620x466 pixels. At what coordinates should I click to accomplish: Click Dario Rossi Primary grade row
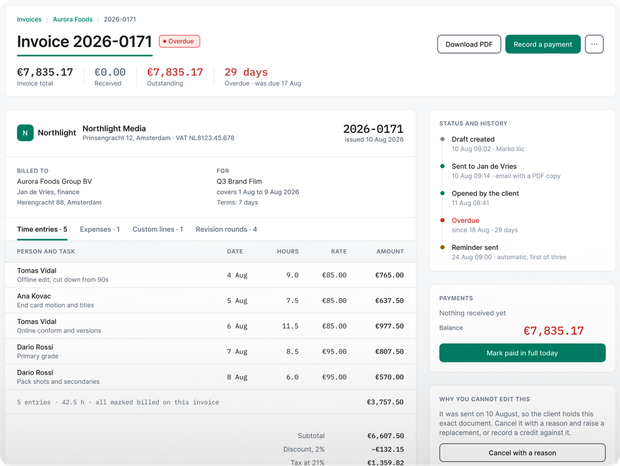pyautogui.click(x=210, y=351)
